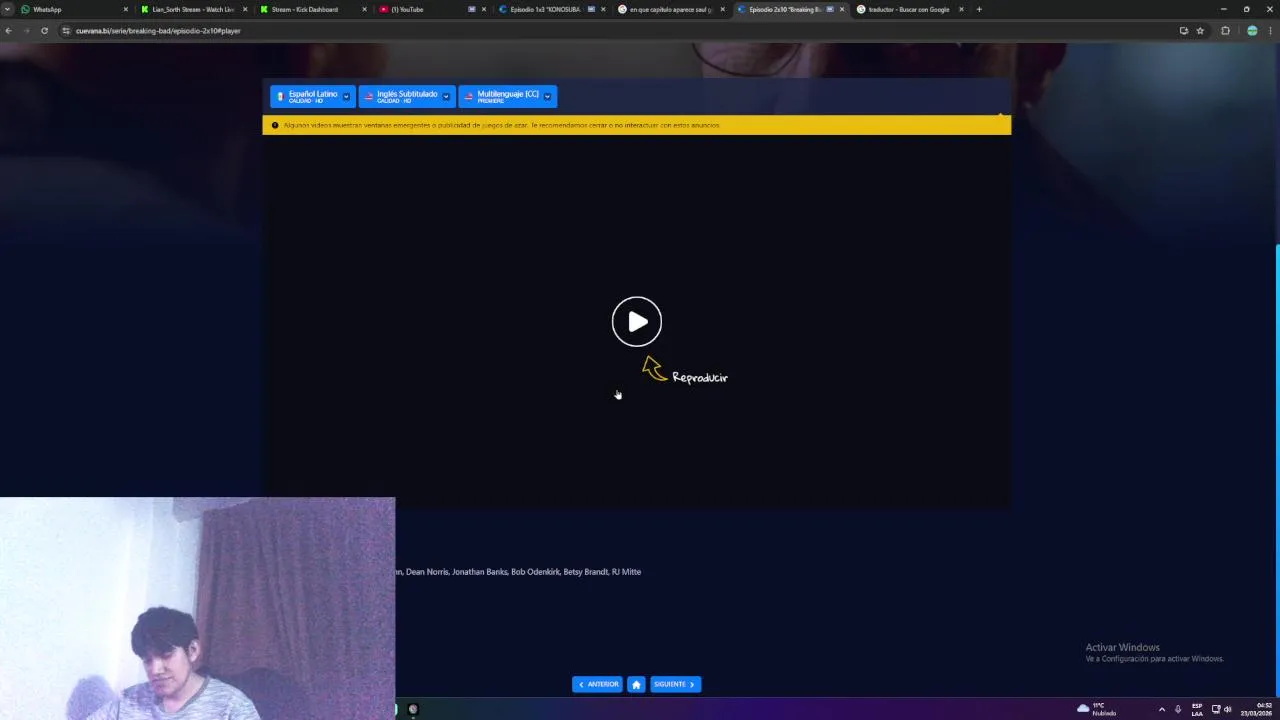Open the Español Latino server dropdown

tap(313, 96)
